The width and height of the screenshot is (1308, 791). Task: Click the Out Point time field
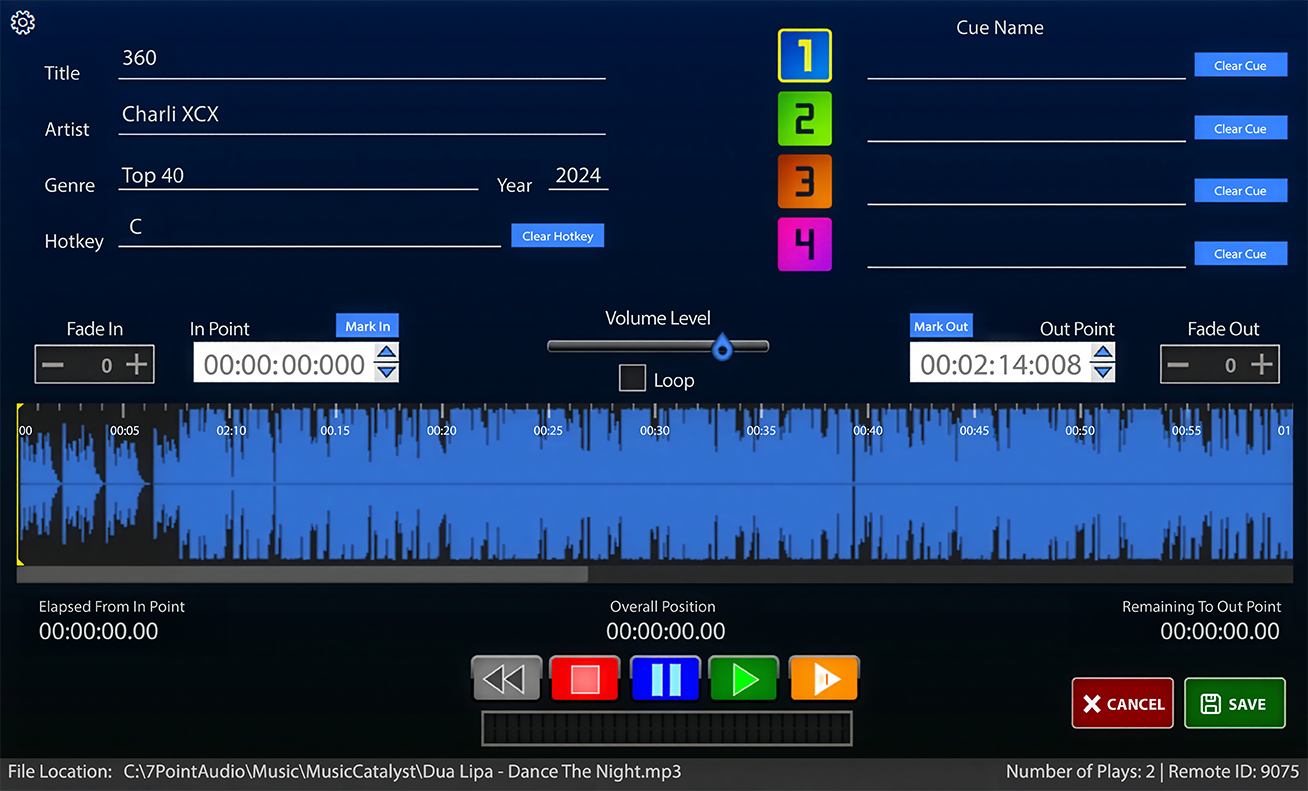click(1000, 363)
